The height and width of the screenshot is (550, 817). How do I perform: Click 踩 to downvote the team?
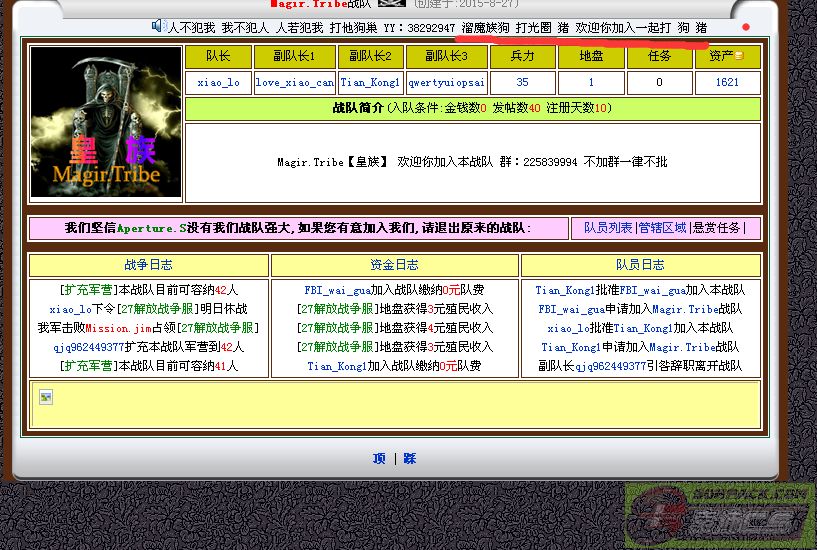(x=410, y=458)
